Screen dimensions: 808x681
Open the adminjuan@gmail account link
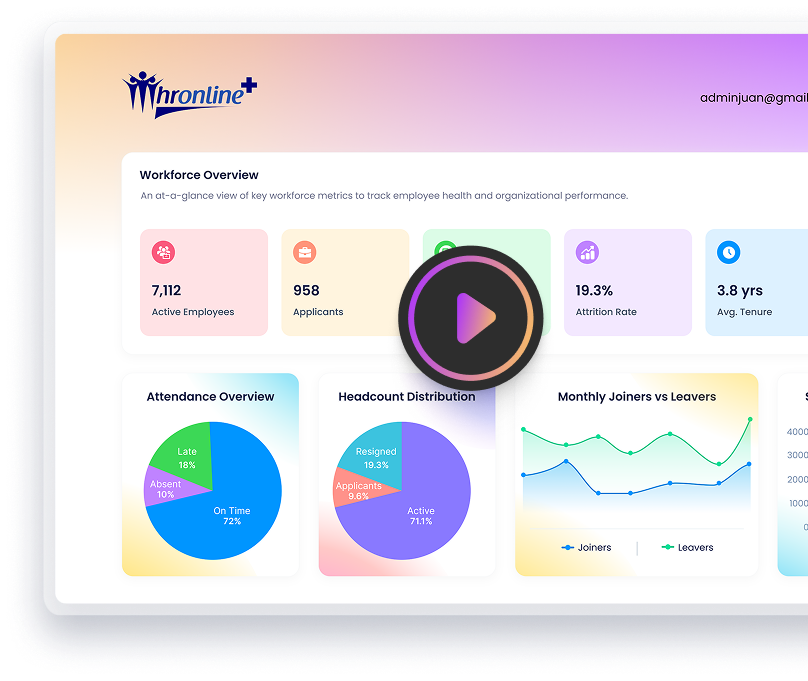753,97
